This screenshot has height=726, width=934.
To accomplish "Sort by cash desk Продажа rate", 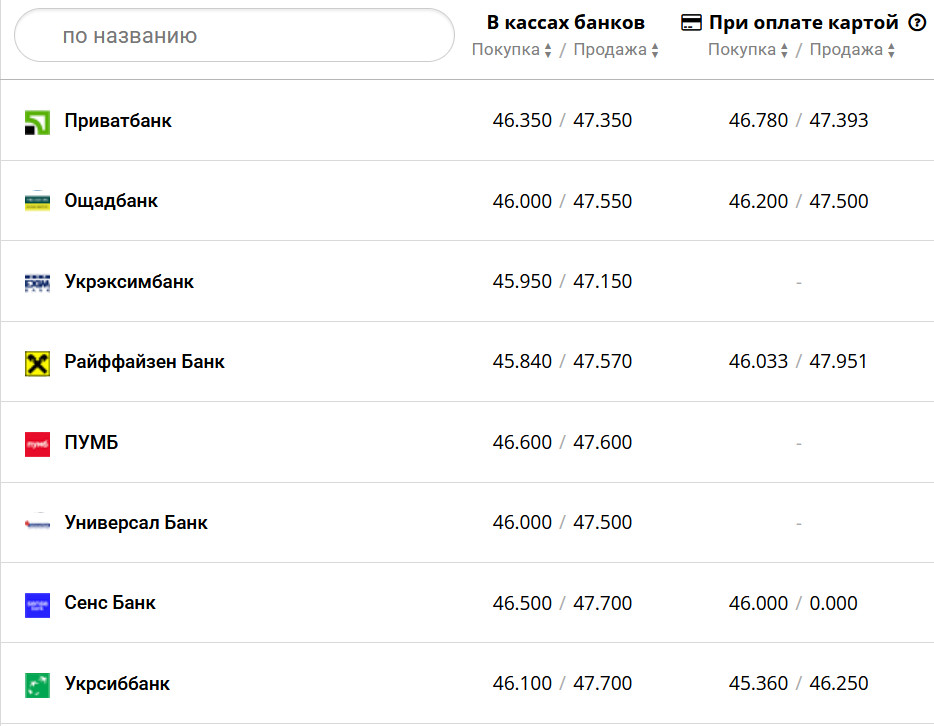I will (616, 50).
